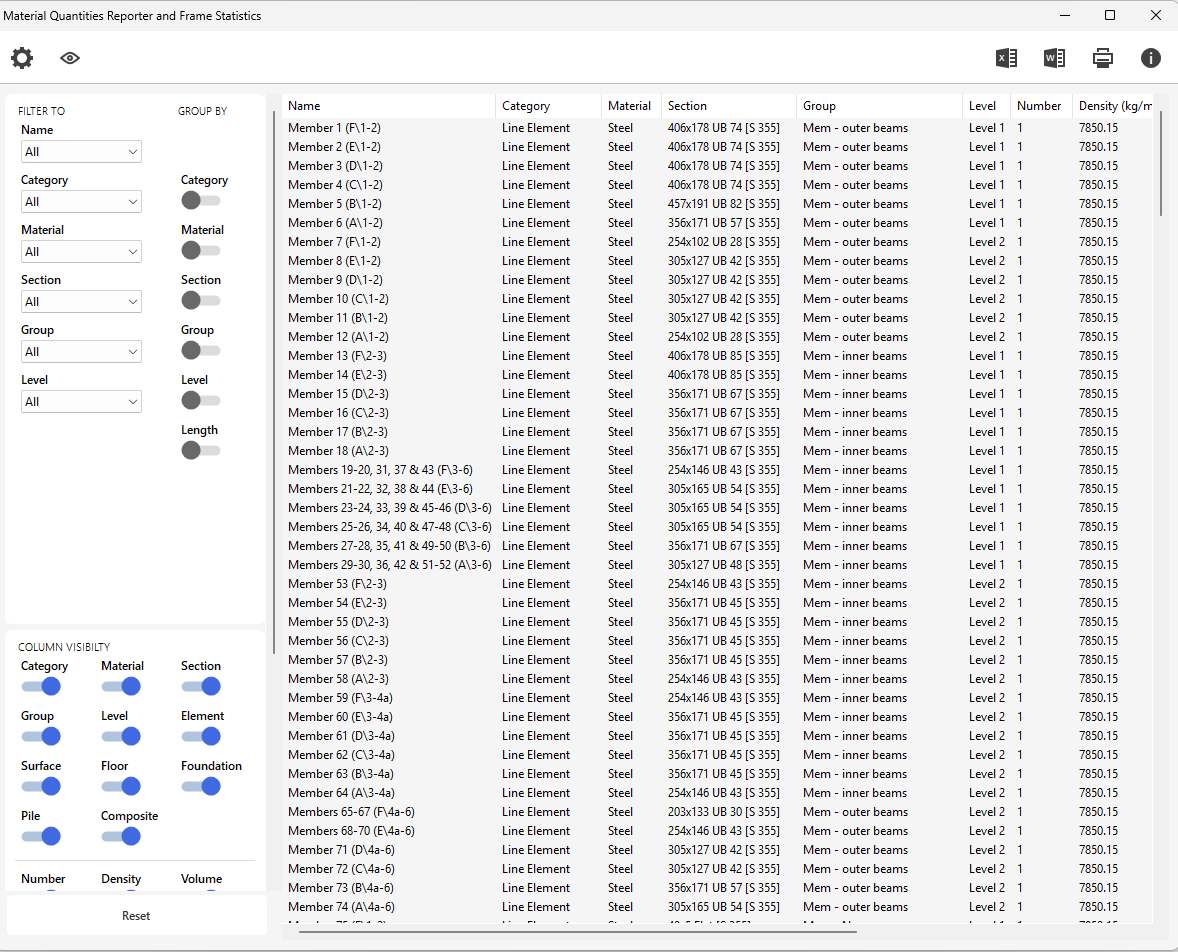Sort by Level column header
Screen dimensions: 1178x952
pos(986,106)
